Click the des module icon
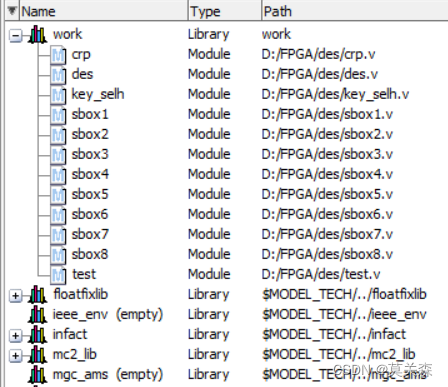This screenshot has width=448, height=387. pos(58,75)
